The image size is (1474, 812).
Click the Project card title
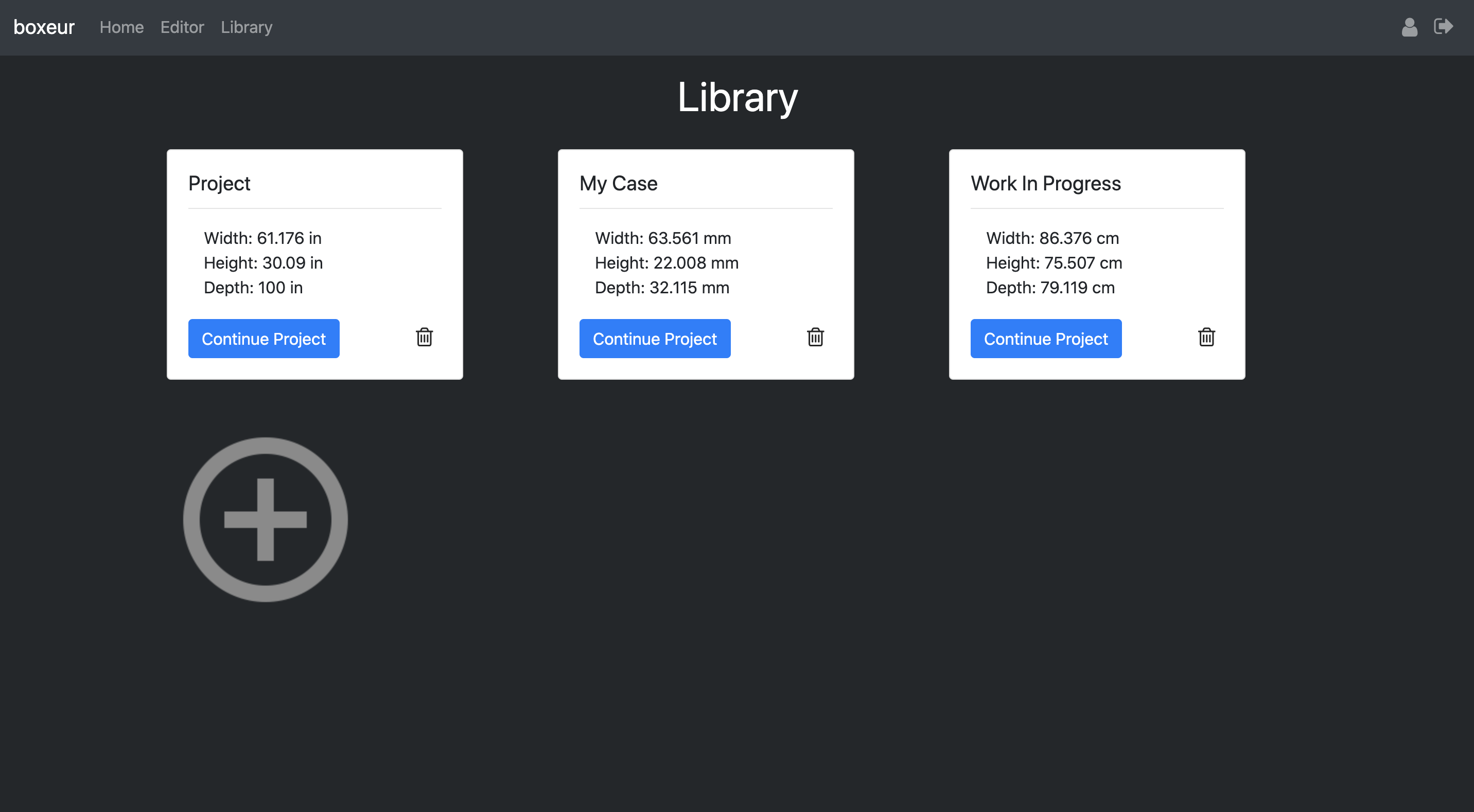[219, 184]
